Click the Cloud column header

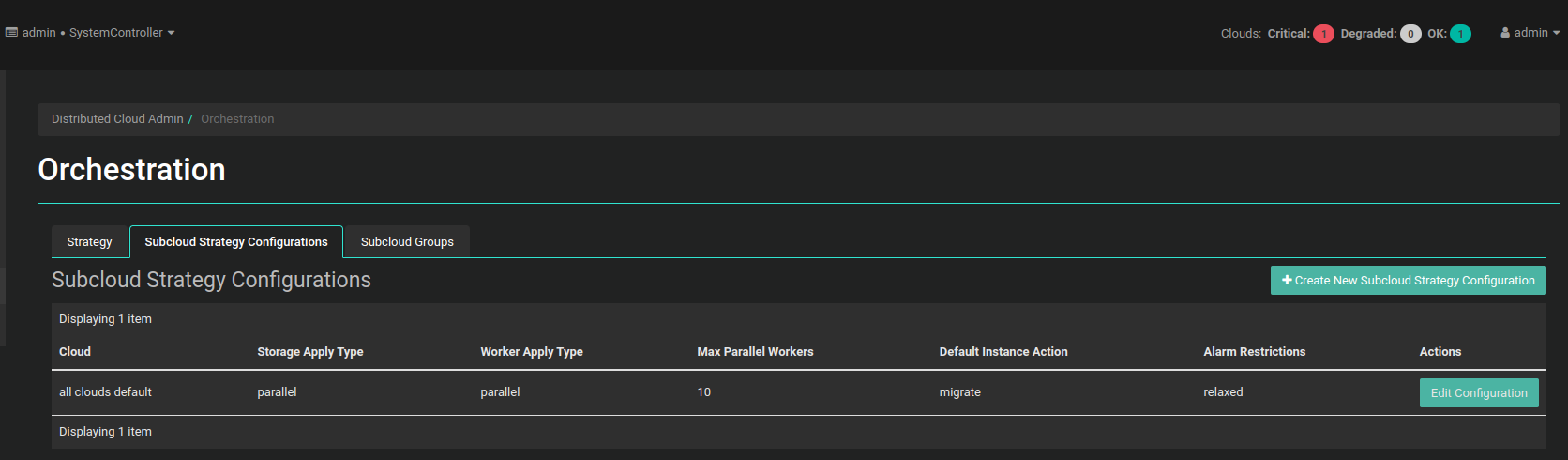click(x=75, y=352)
